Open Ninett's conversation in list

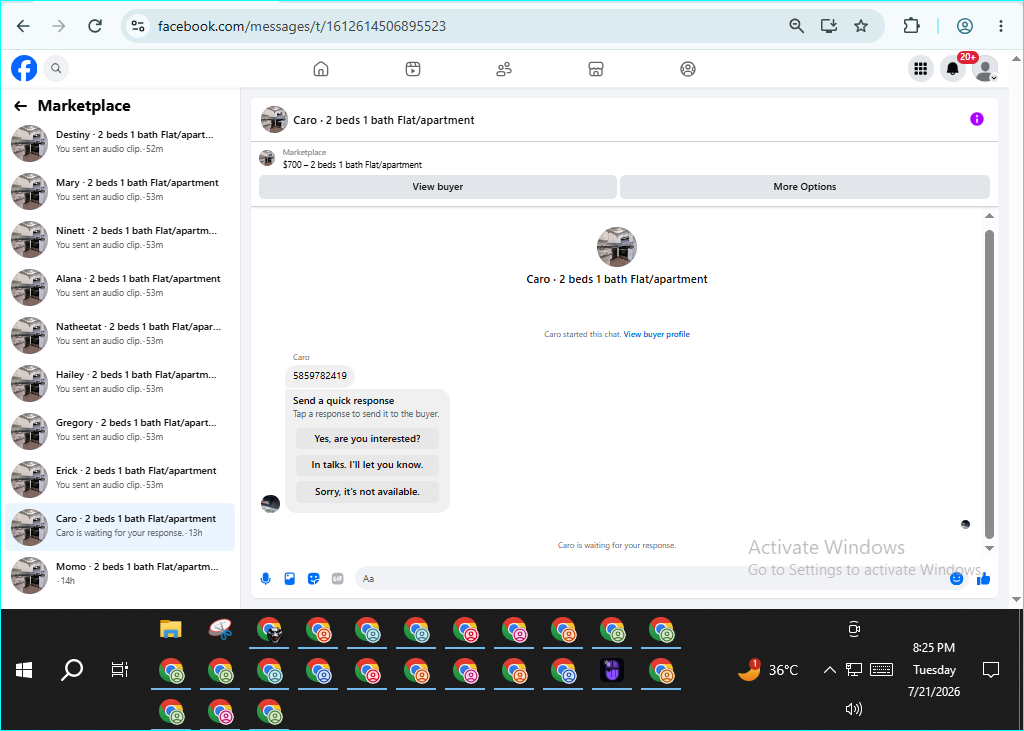tap(120, 238)
